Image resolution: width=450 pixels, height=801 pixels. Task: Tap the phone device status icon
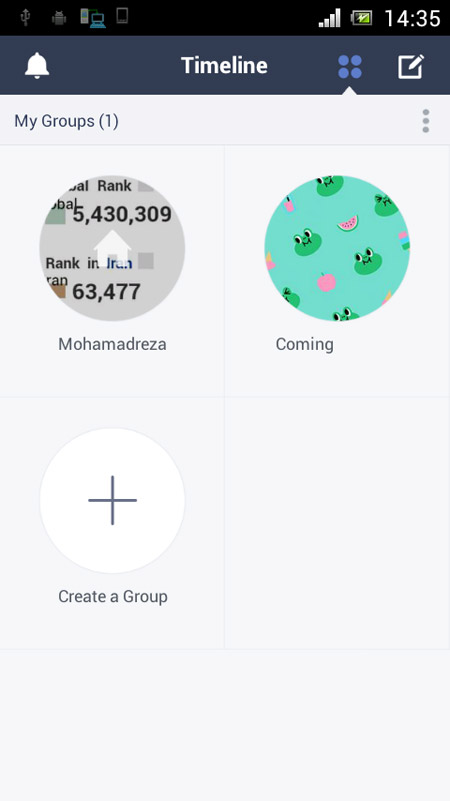pyautogui.click(x=122, y=16)
